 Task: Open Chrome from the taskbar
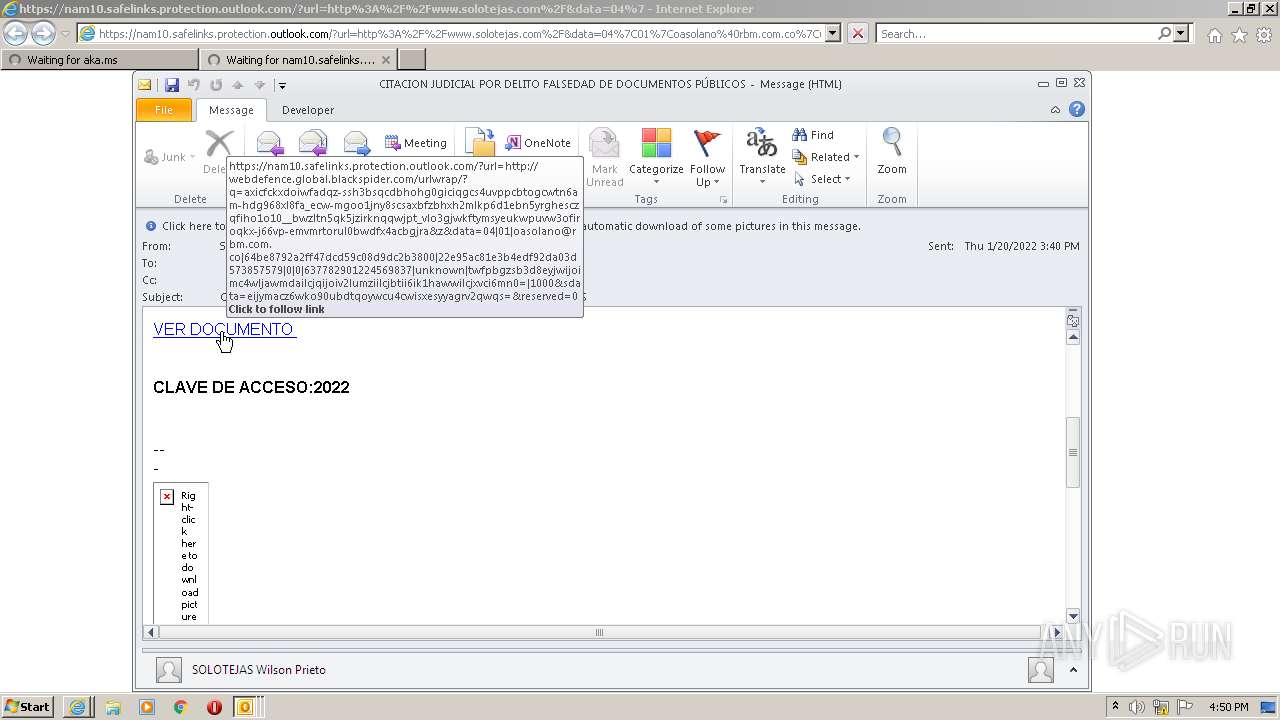tap(180, 707)
